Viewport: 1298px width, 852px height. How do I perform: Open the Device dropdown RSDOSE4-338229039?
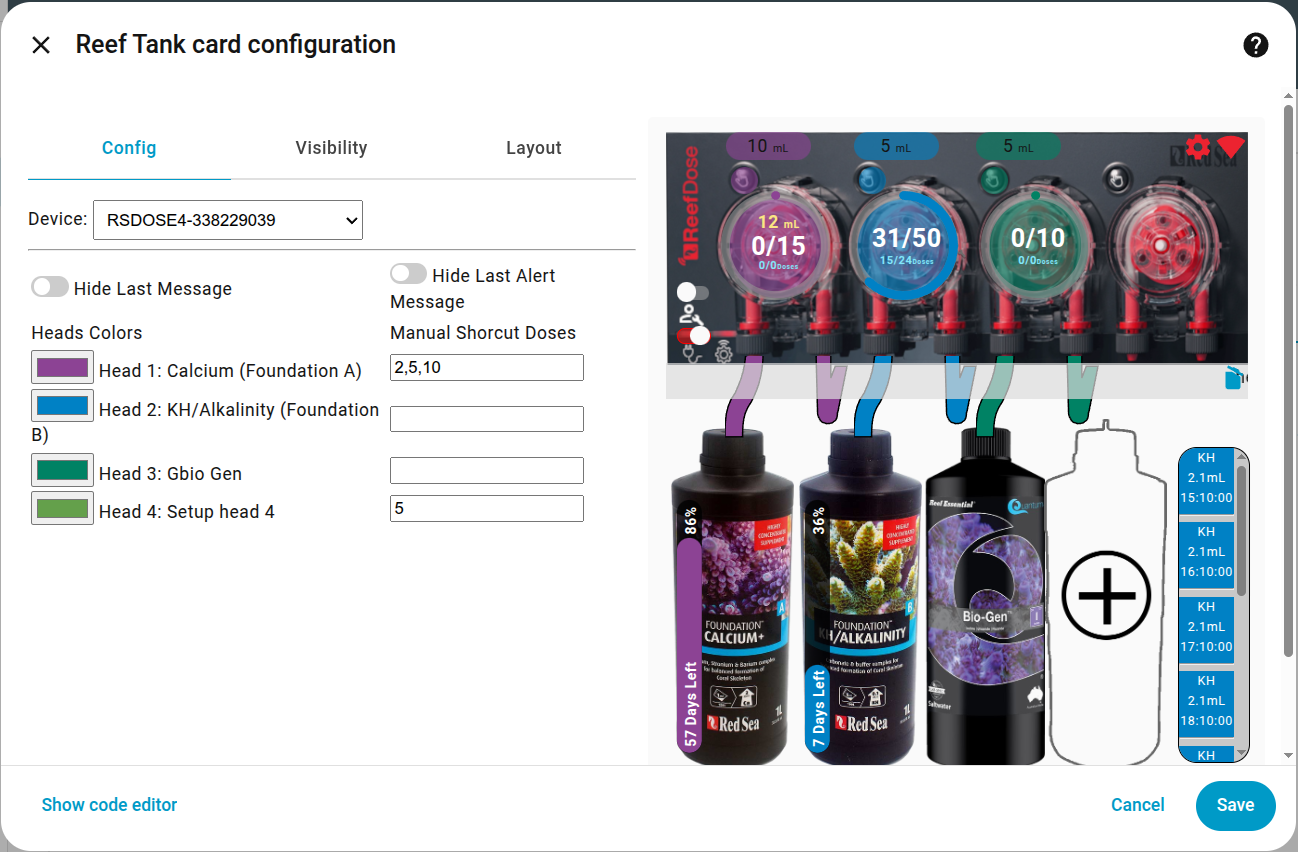228,220
